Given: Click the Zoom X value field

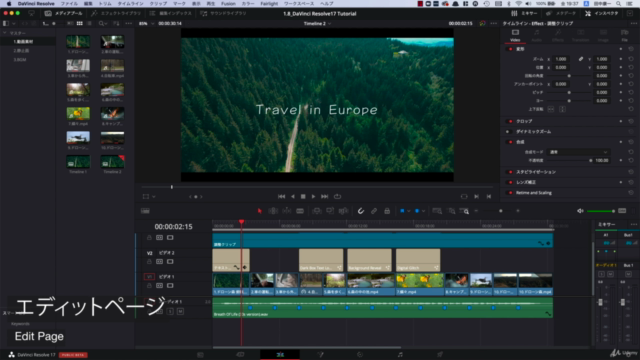Looking at the screenshot, I should click(562, 59).
